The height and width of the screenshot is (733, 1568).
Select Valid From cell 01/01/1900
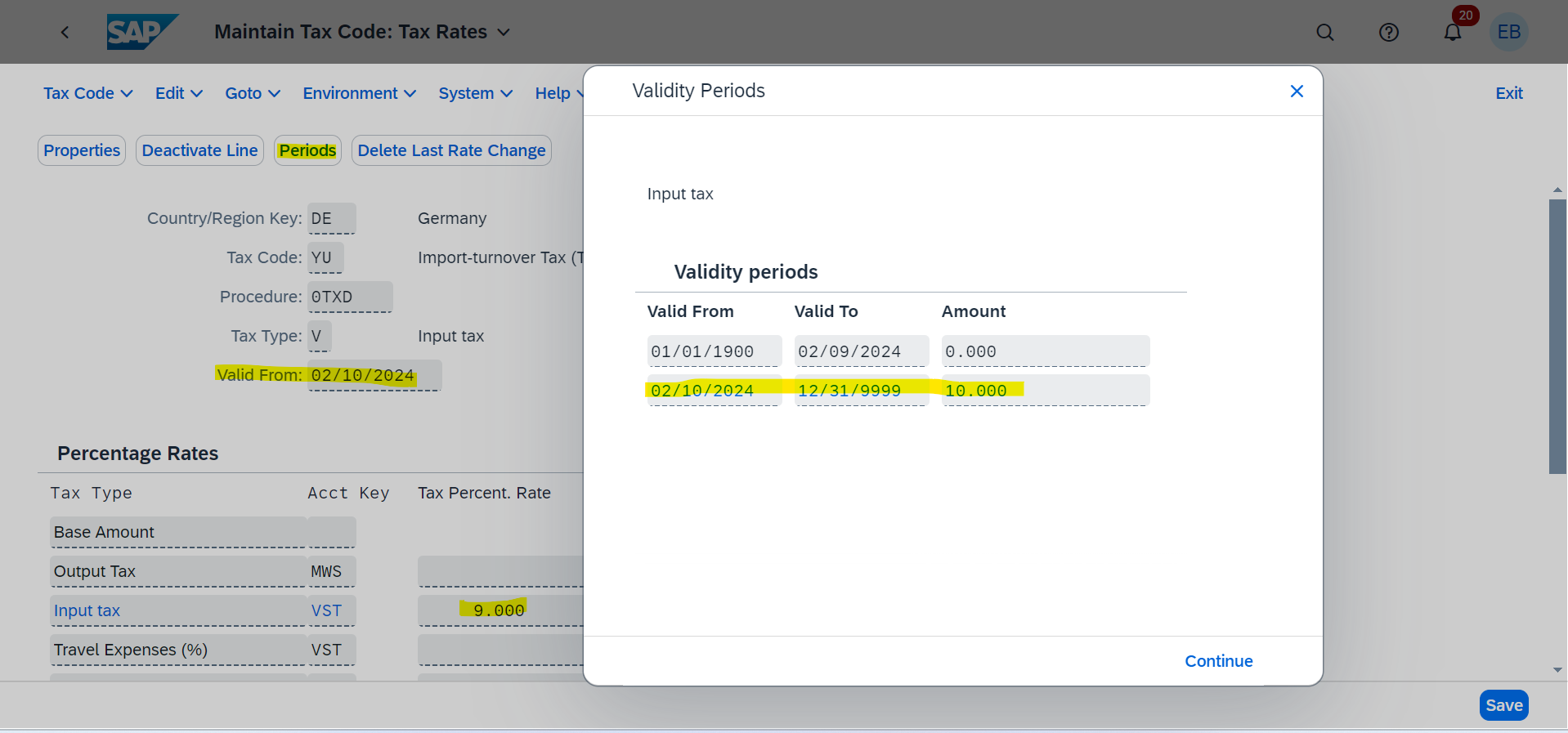[715, 351]
